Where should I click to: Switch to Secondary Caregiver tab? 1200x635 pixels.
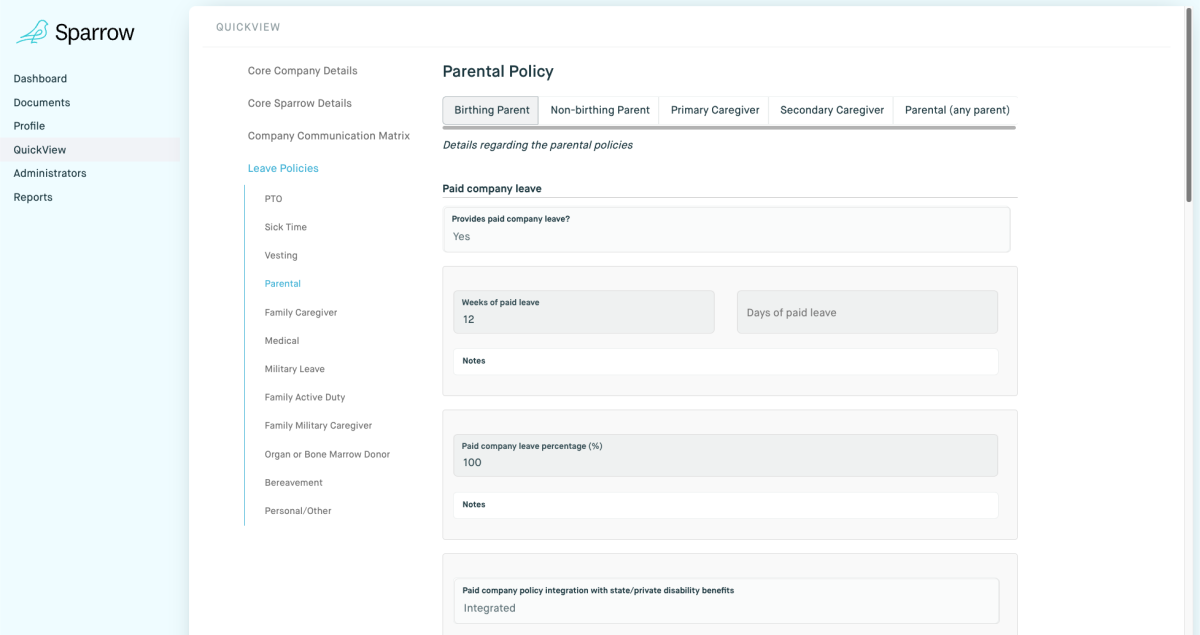pyautogui.click(x=832, y=111)
